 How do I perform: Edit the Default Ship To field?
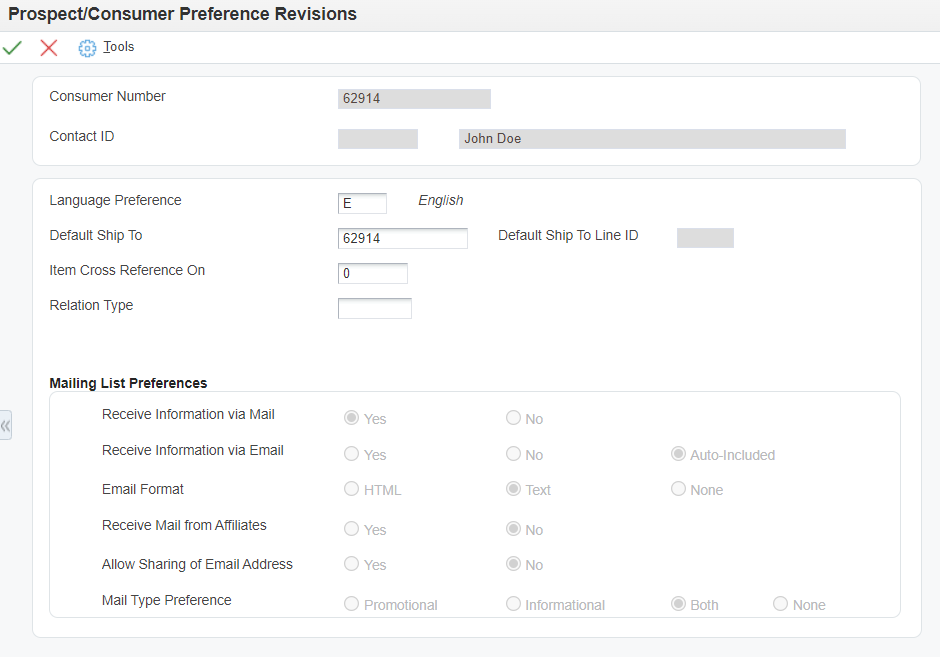point(402,238)
